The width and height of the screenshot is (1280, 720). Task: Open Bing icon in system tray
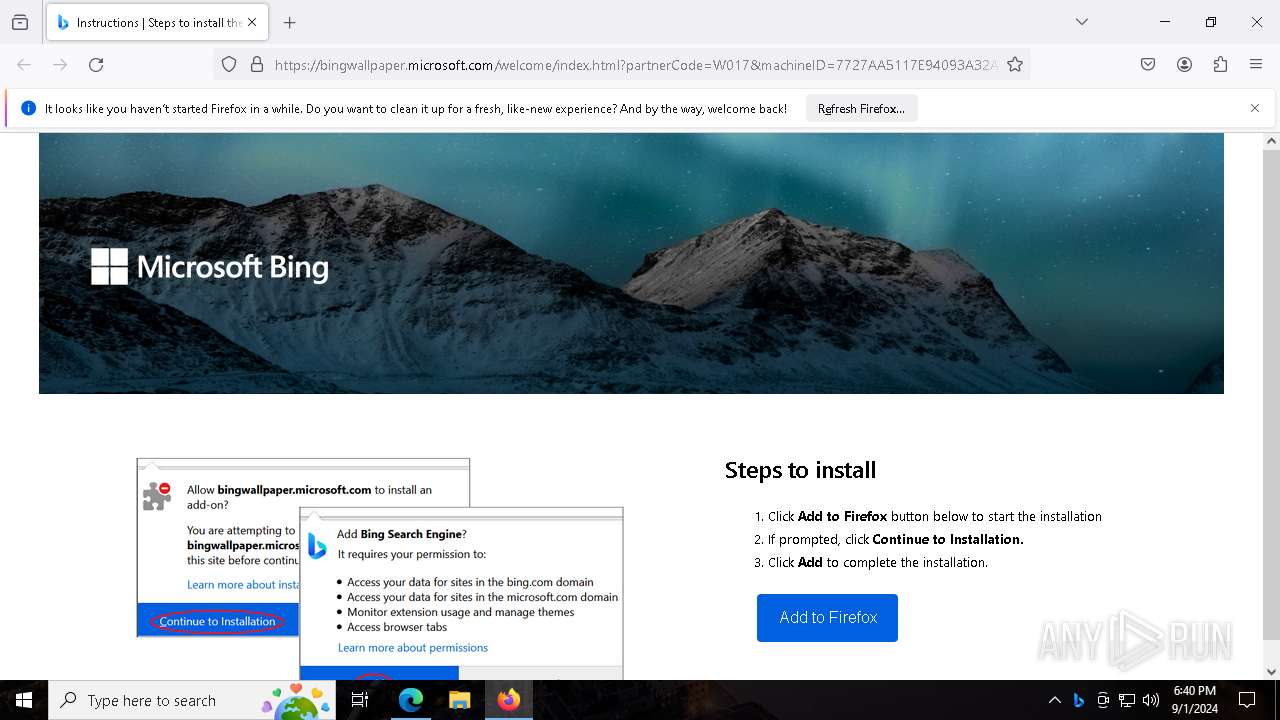(1078, 700)
